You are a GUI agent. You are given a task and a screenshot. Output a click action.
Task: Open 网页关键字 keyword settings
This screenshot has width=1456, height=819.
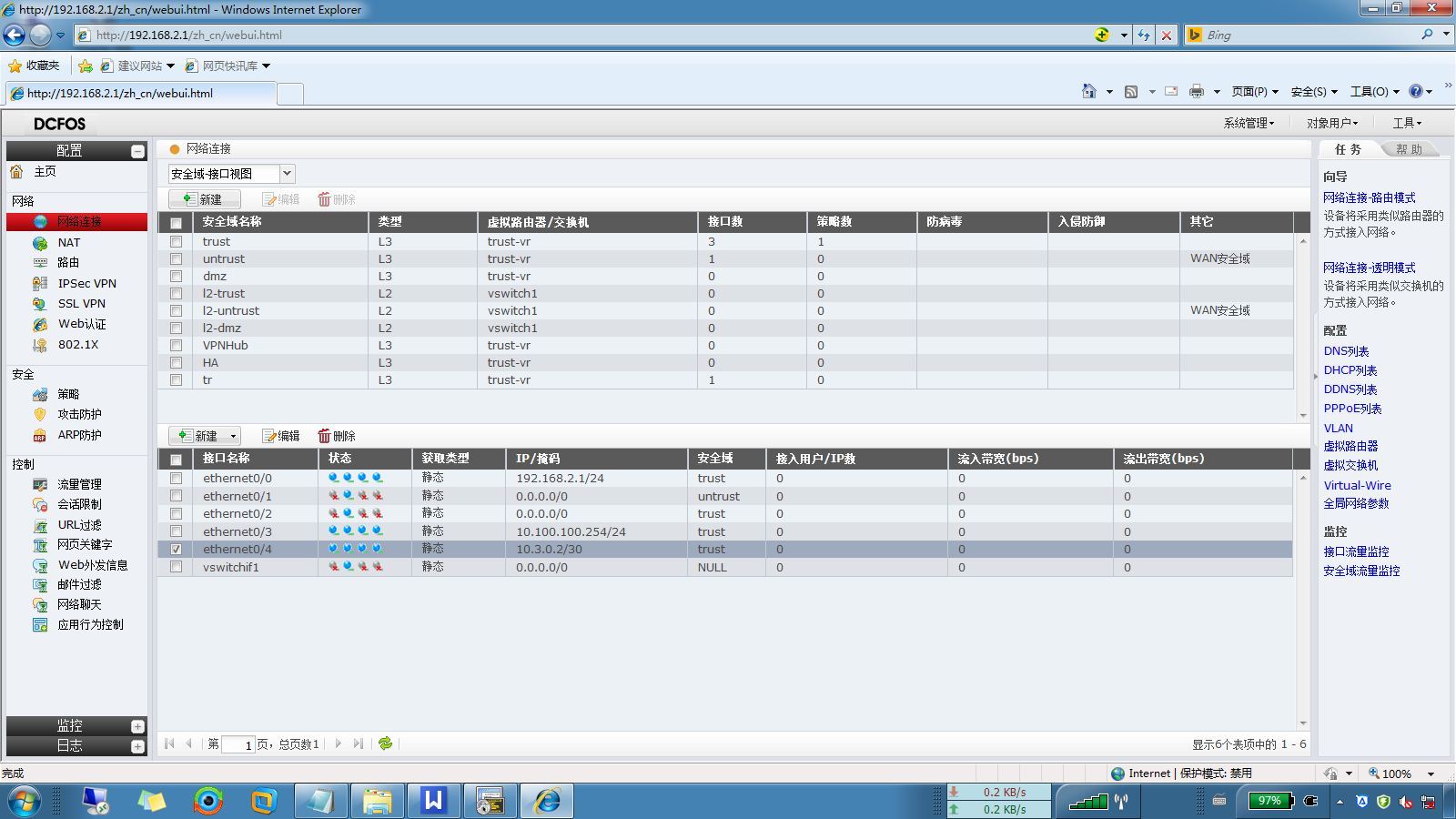(85, 545)
